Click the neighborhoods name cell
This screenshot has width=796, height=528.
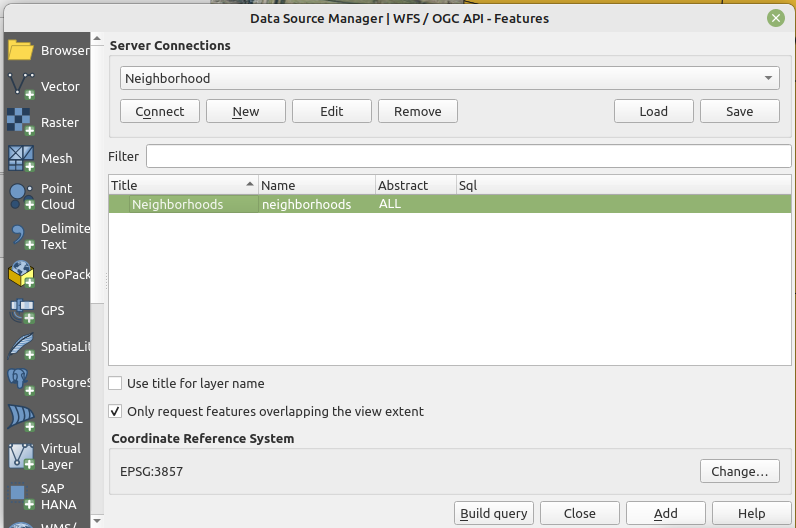click(x=317, y=204)
